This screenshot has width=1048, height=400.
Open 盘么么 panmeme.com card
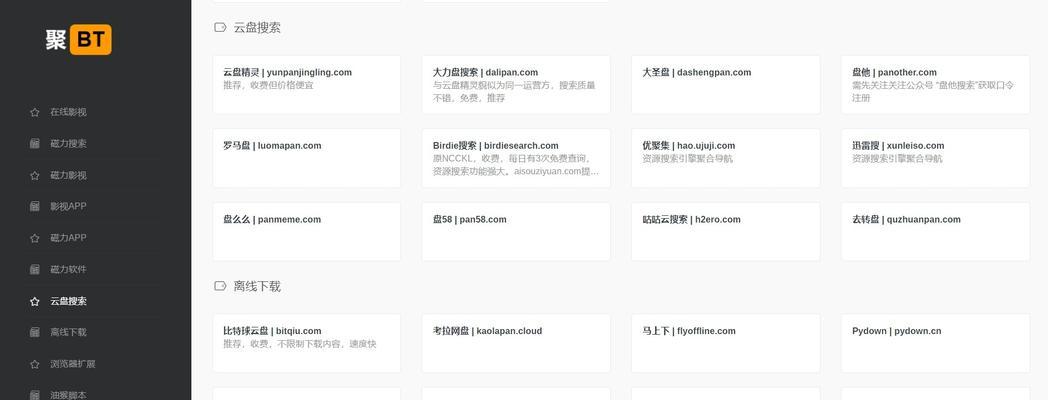coord(307,231)
